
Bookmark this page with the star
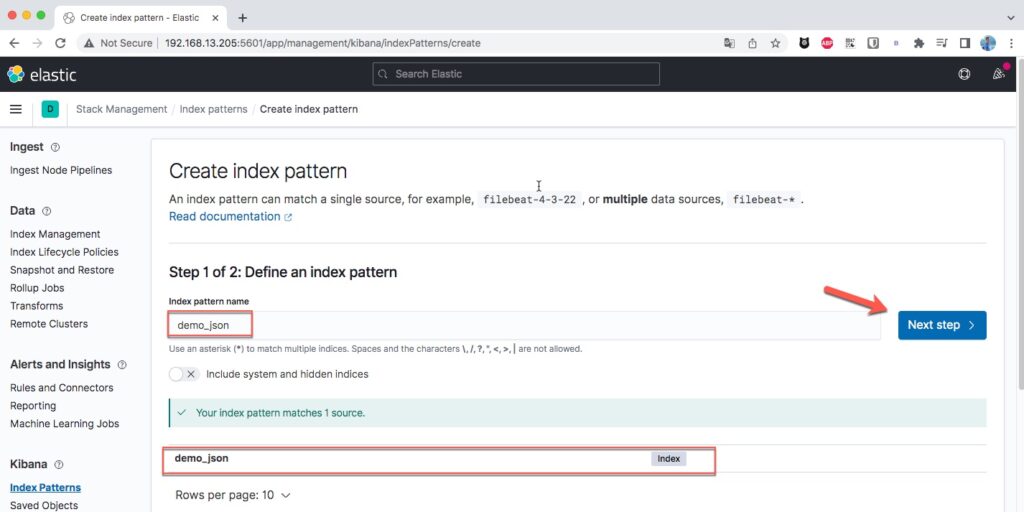click(775, 43)
